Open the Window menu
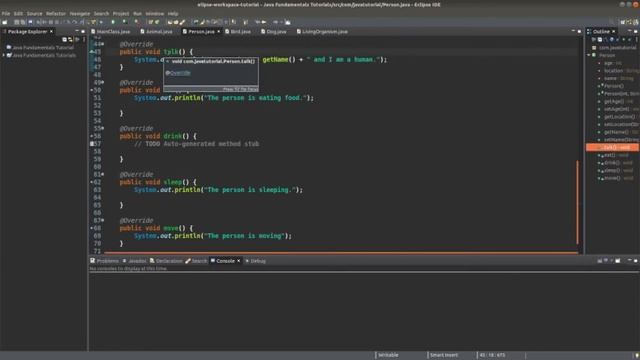 coord(155,13)
